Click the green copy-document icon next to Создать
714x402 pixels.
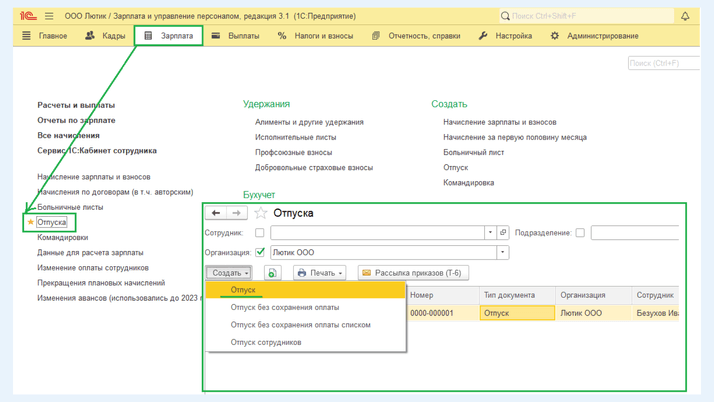(272, 273)
